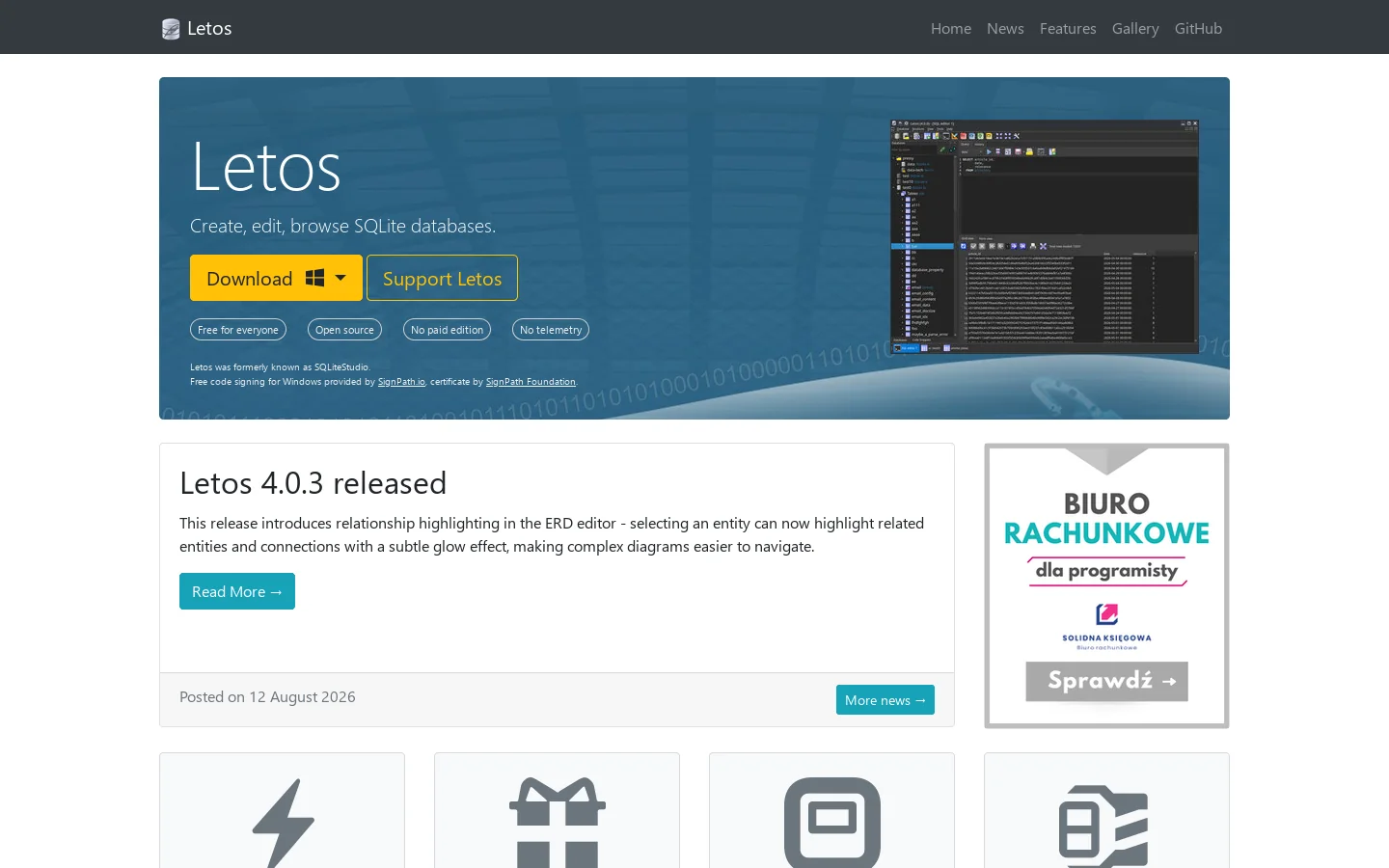The height and width of the screenshot is (868, 1389).
Task: Open the Biuro Rachunkowe ad banner
Action: [x=1106, y=585]
